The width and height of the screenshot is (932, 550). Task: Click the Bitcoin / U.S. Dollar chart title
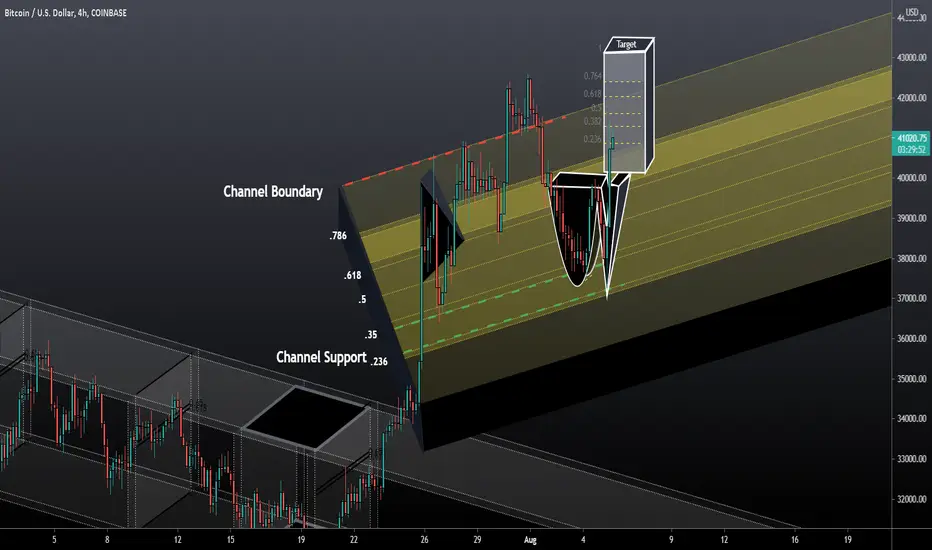click(65, 12)
